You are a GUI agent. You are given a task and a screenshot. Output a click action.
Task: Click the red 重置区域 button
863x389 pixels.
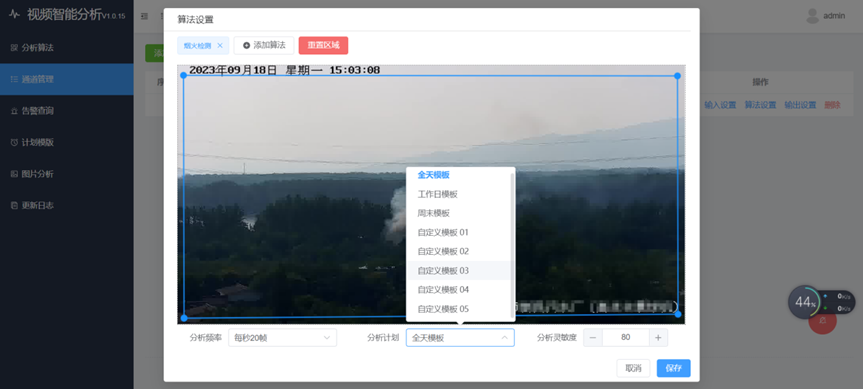pyautogui.click(x=324, y=46)
